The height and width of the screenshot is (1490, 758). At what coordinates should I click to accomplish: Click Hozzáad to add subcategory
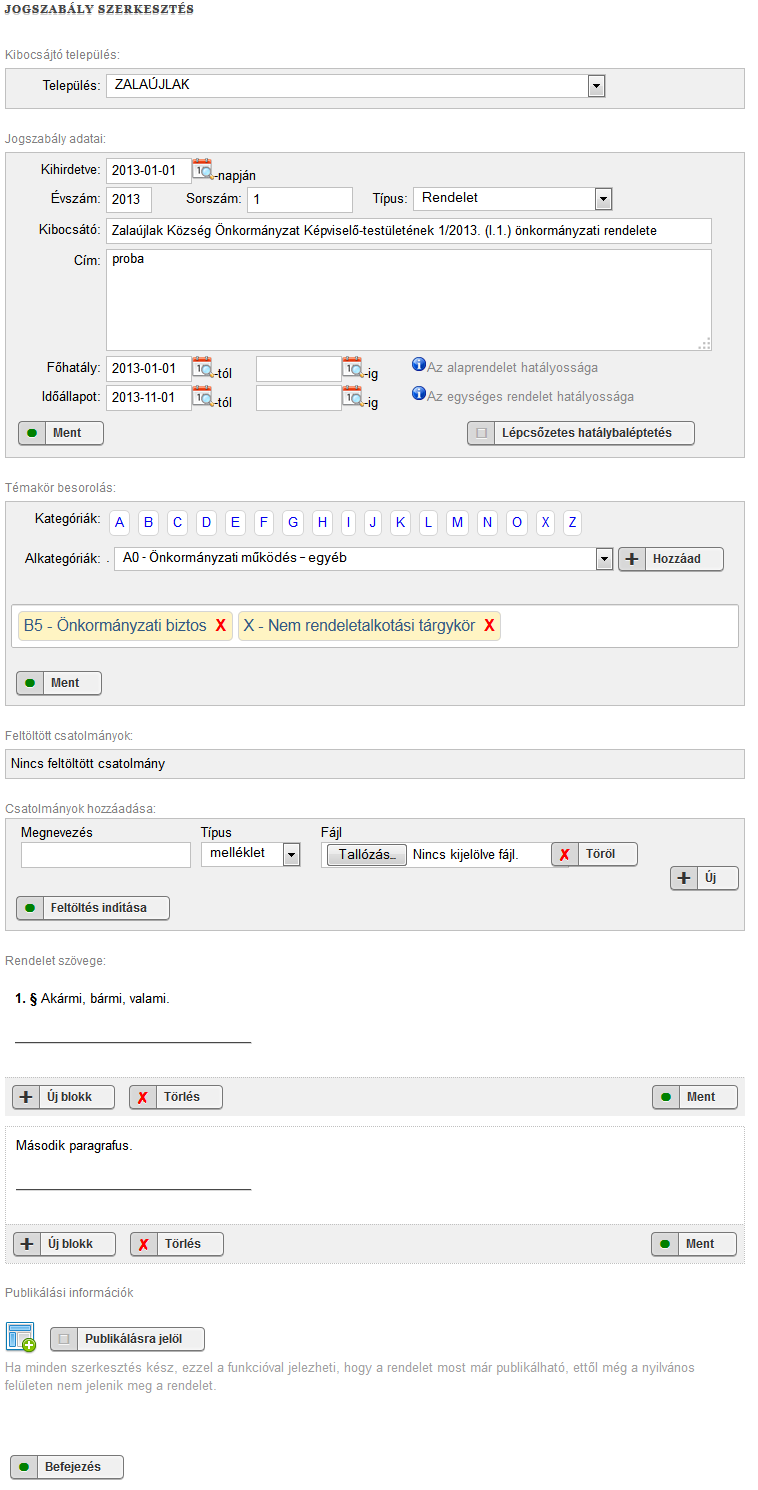click(671, 559)
